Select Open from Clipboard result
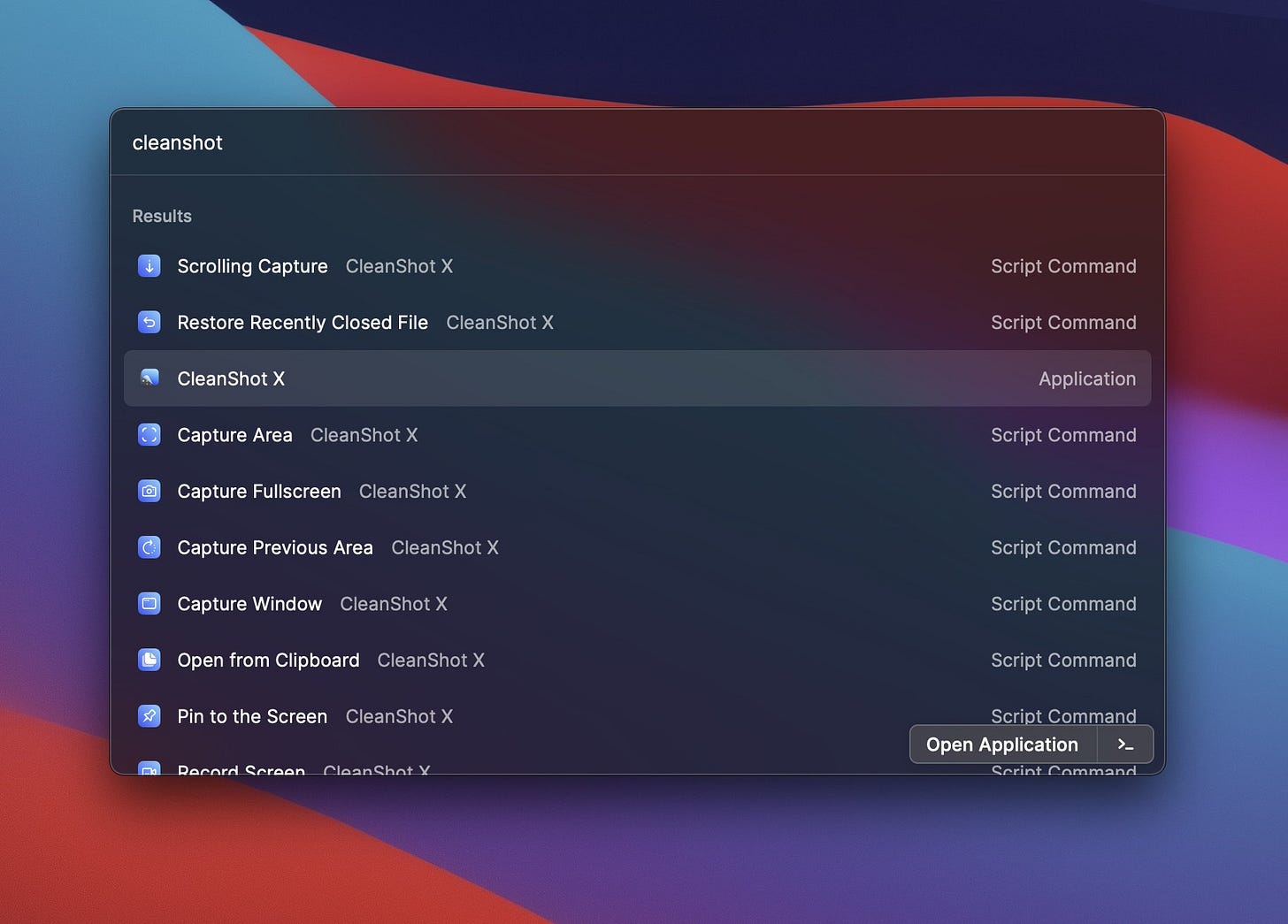 tap(637, 660)
